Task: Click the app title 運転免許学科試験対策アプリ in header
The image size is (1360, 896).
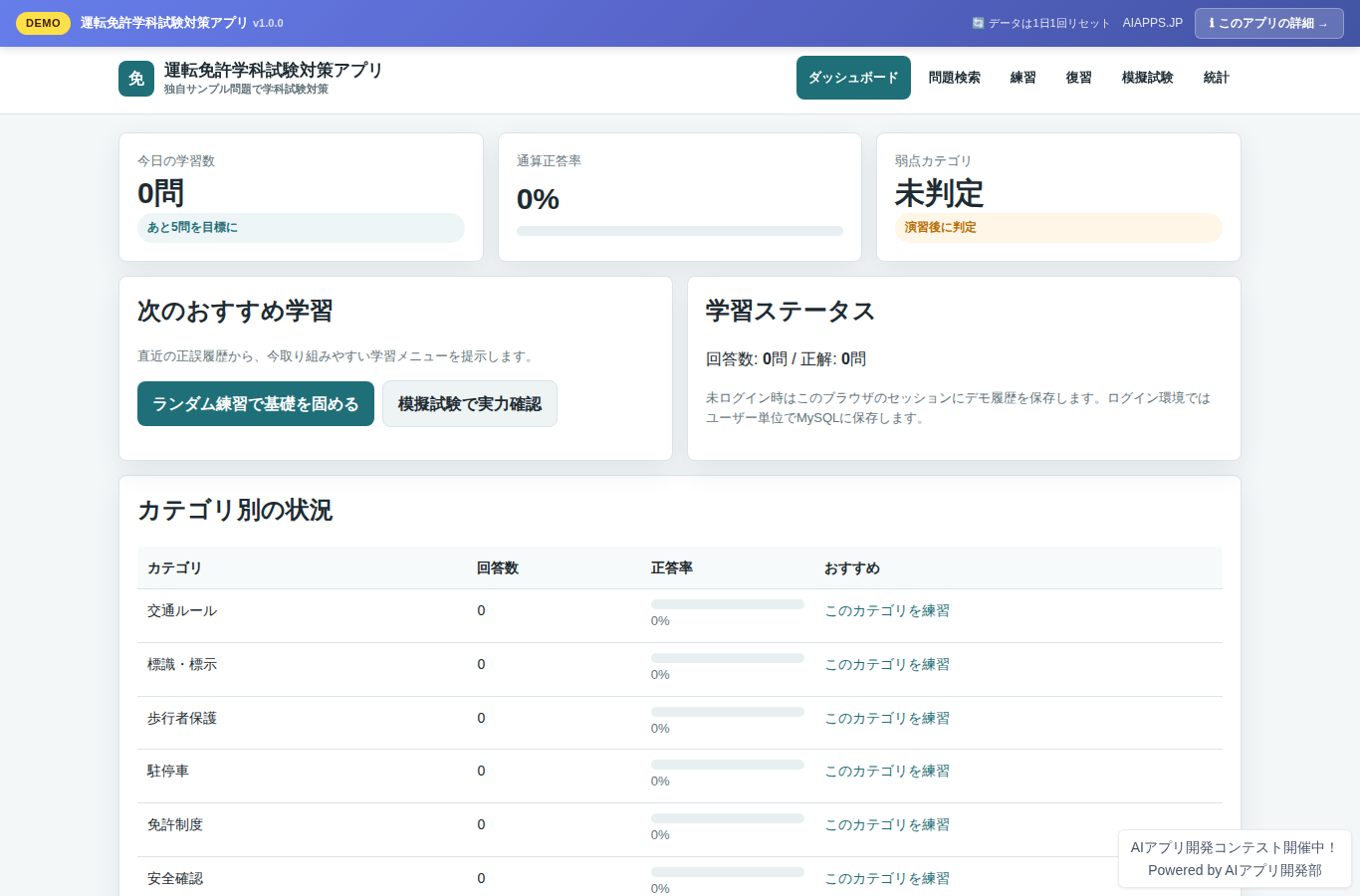Action: [274, 70]
